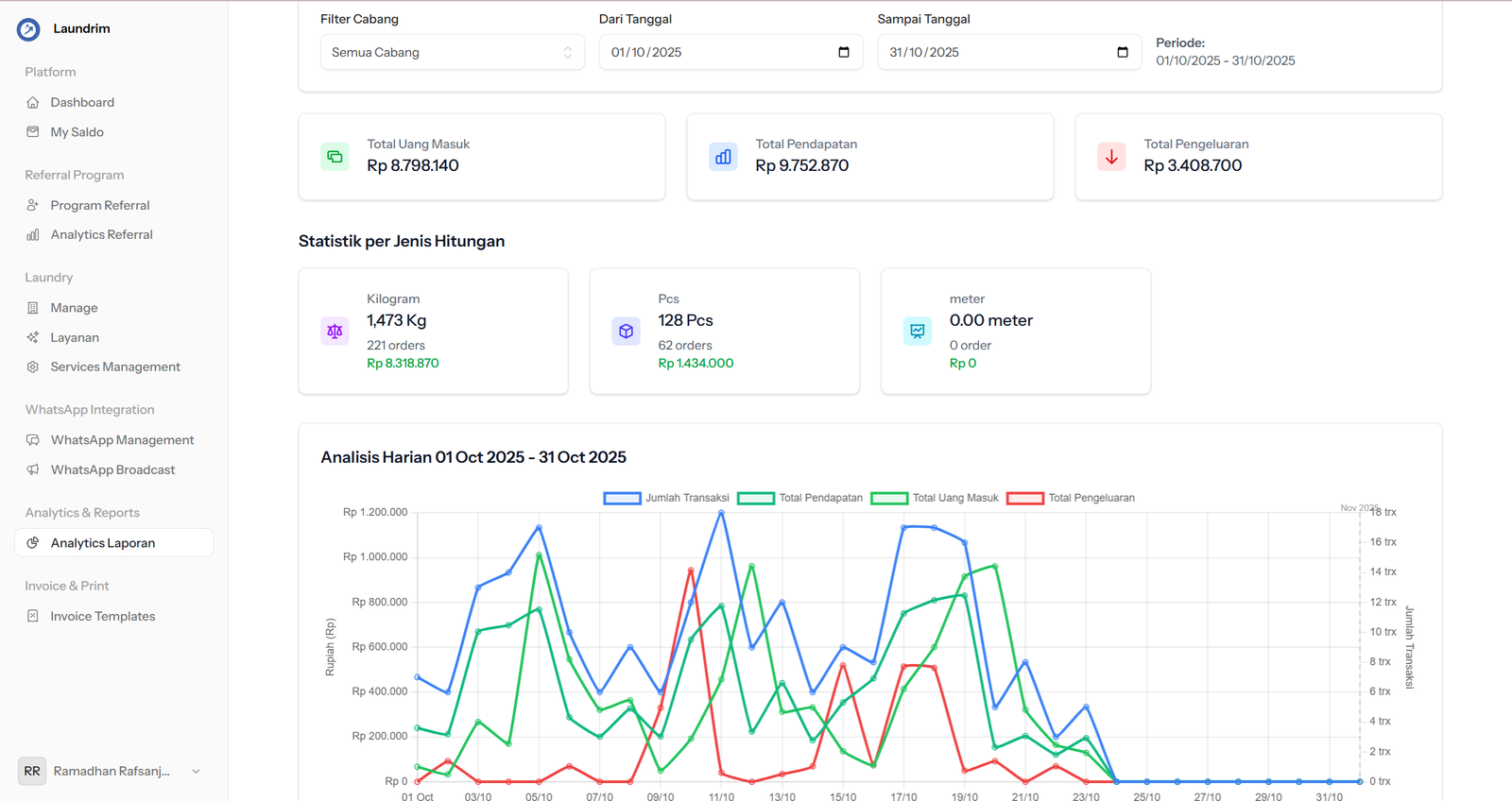This screenshot has width=1512, height=801.
Task: Click the Pcs box icon
Action: [x=626, y=332]
